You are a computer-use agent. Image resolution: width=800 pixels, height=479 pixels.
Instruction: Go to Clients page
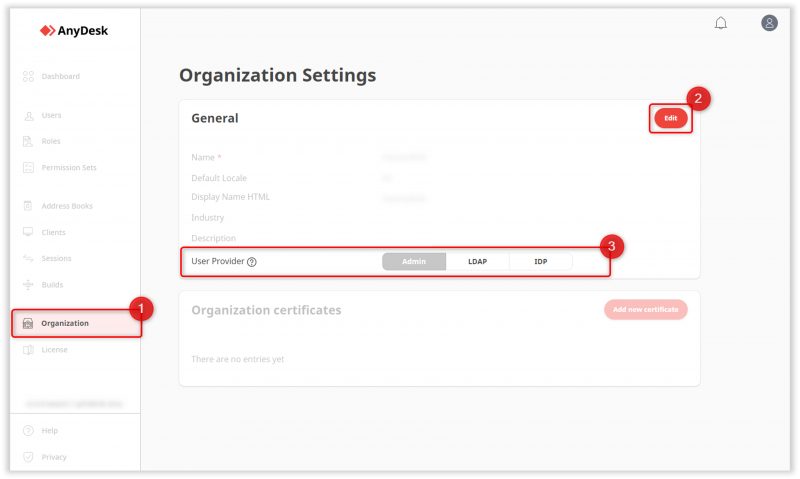tap(54, 232)
